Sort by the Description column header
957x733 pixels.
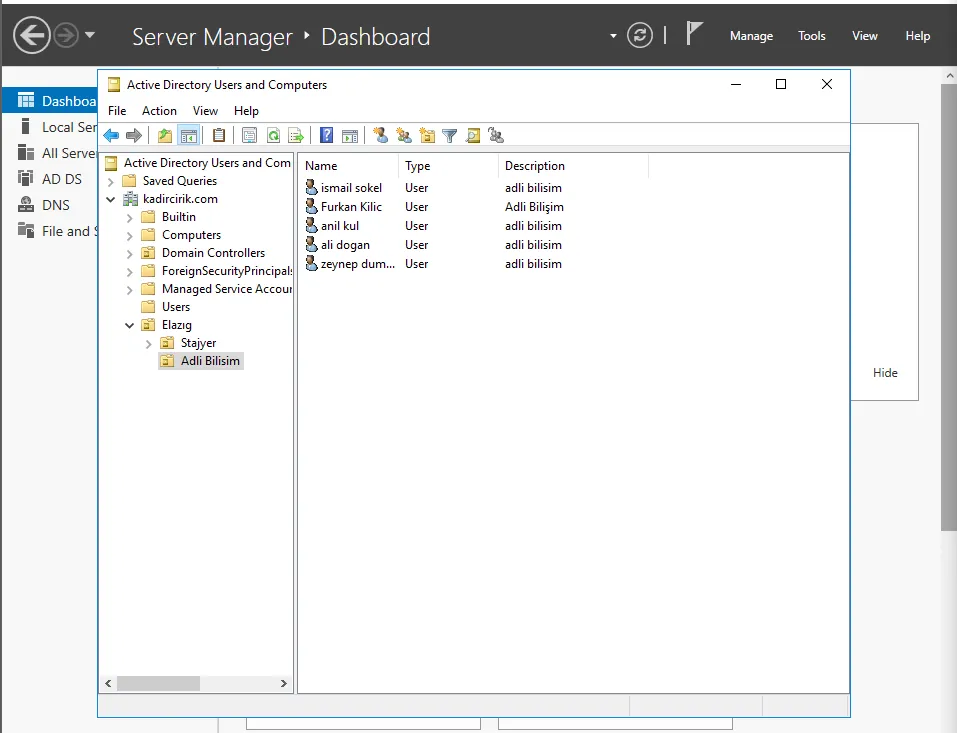(x=574, y=165)
